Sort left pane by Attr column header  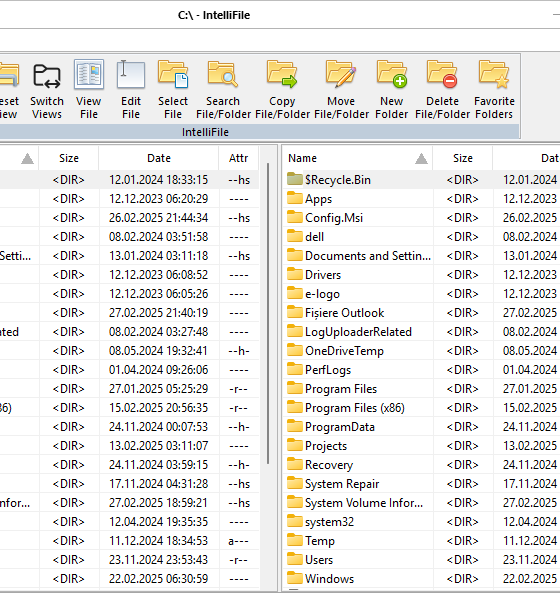238,158
